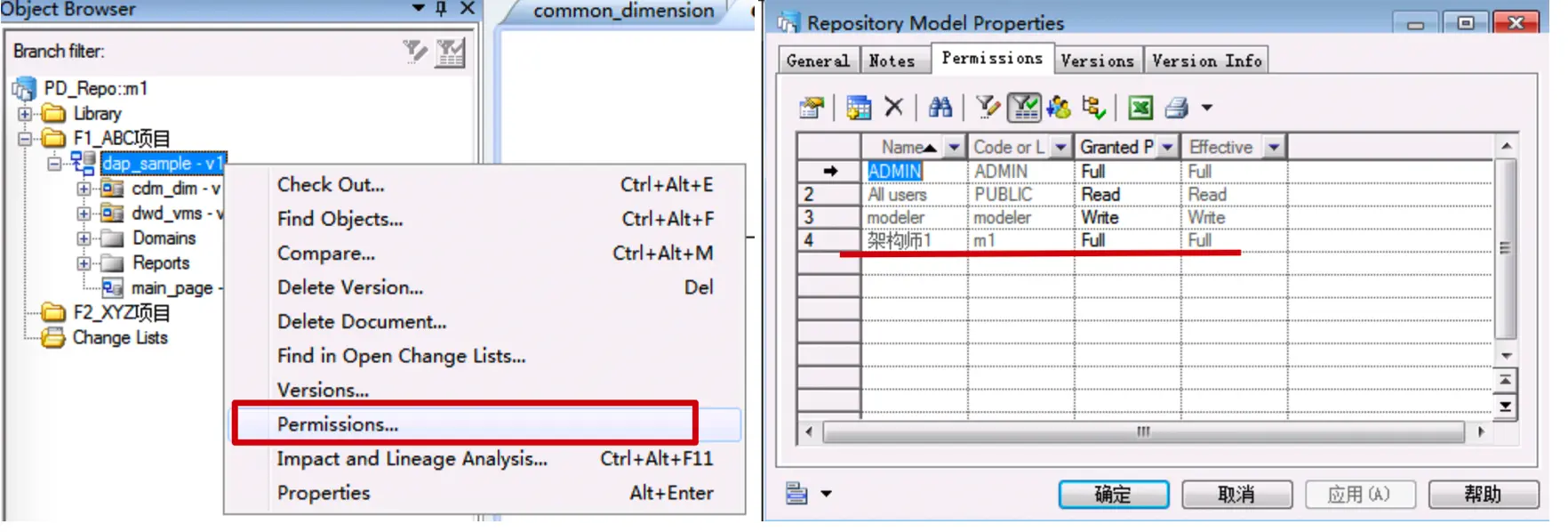This screenshot has width=1568, height=532.
Task: Expand the Reports tree node
Action: pyautogui.click(x=84, y=263)
